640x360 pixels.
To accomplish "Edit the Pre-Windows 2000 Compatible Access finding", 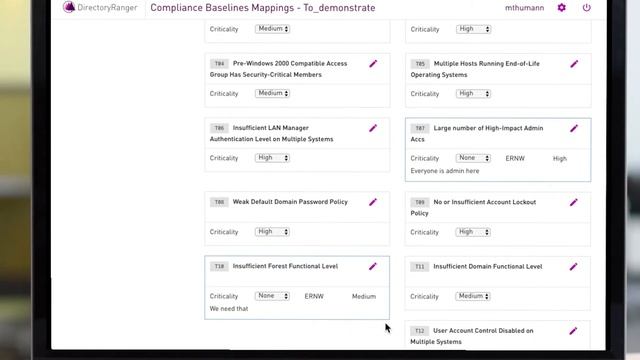I will (373, 64).
